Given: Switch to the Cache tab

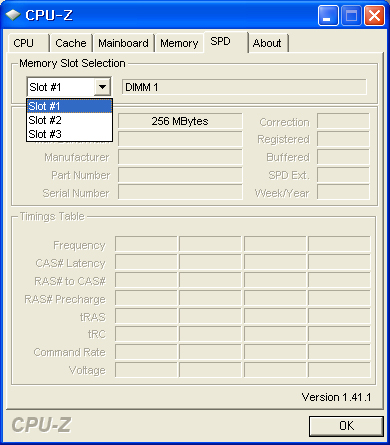Looking at the screenshot, I should point(71,43).
